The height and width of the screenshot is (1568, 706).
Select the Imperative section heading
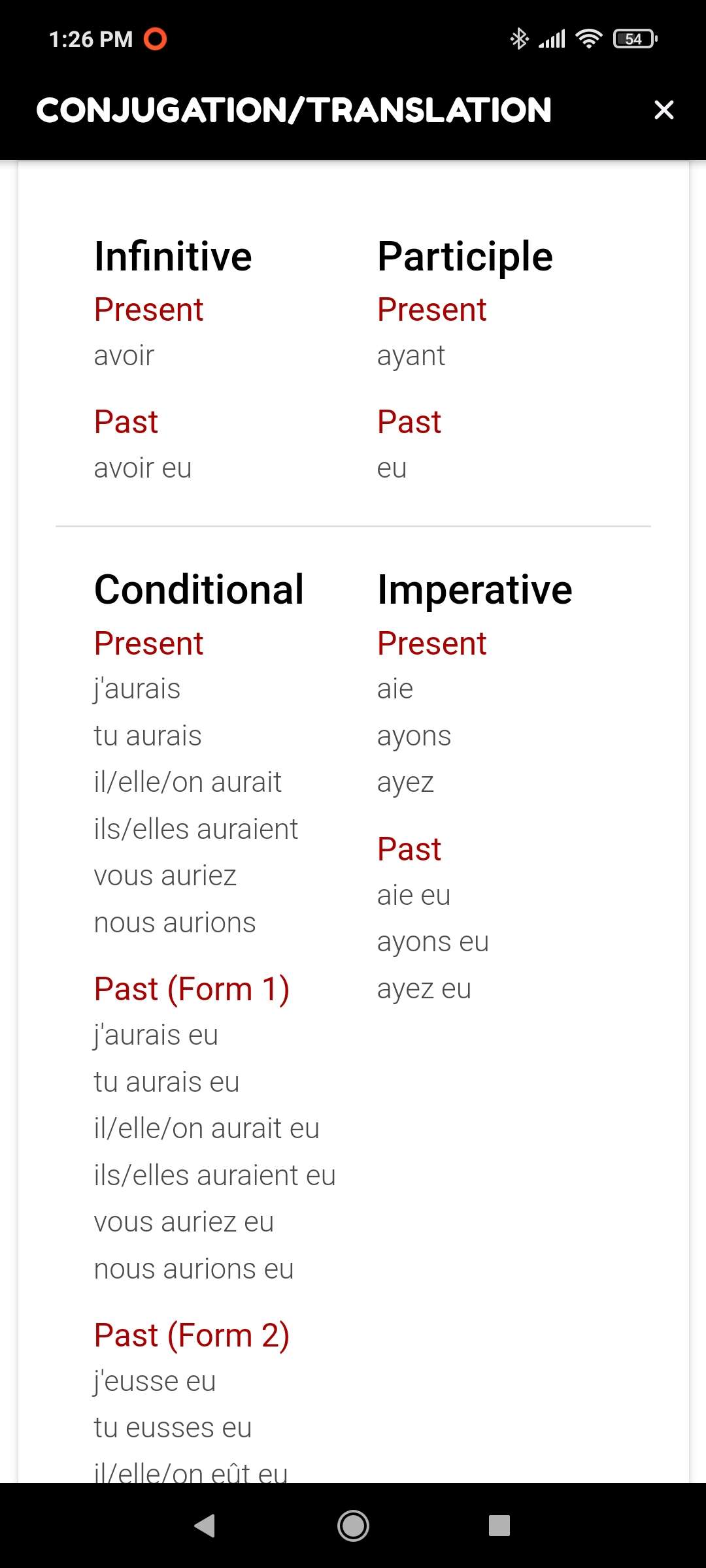tap(475, 589)
